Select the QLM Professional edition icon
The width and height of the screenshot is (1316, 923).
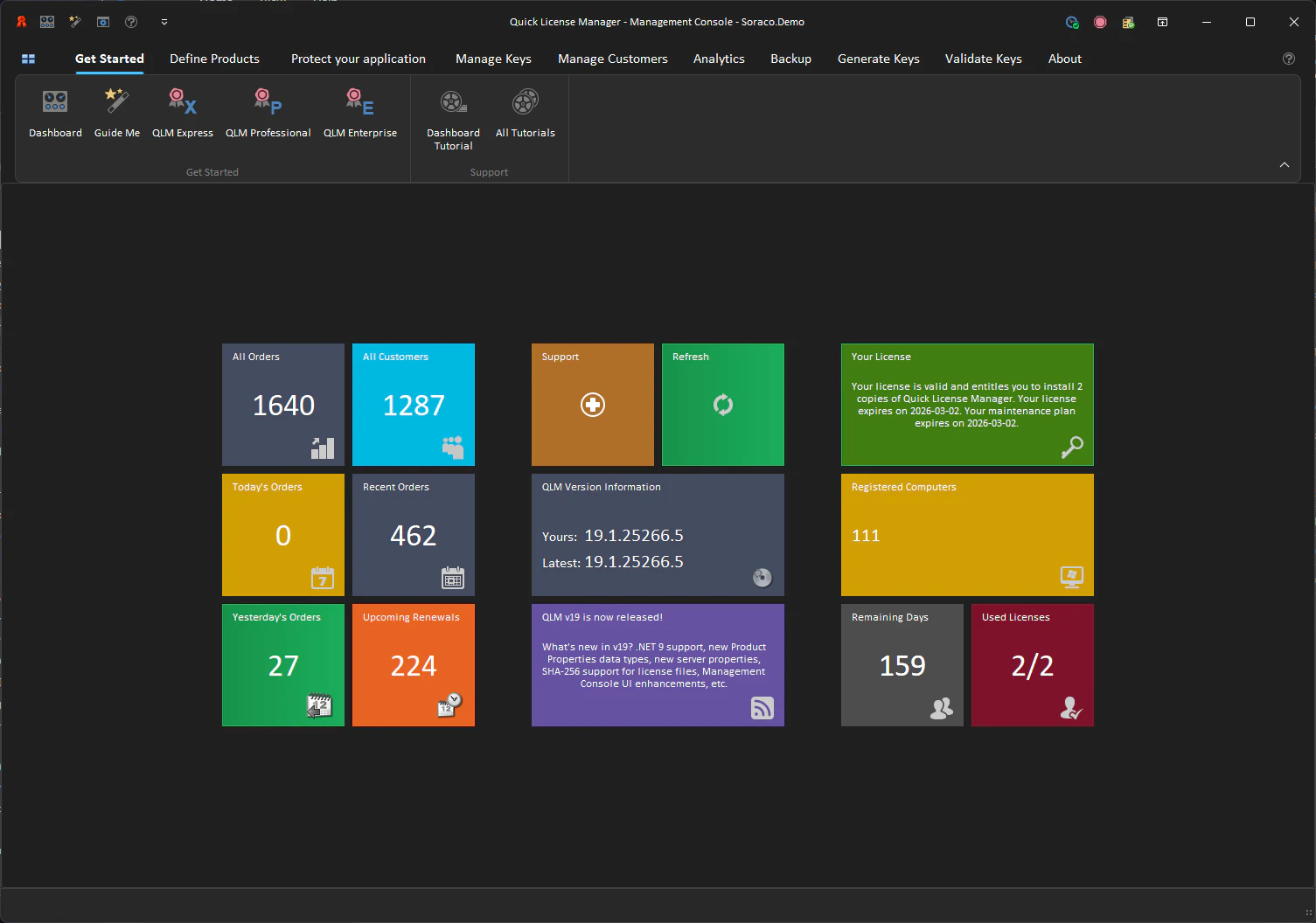point(268,112)
